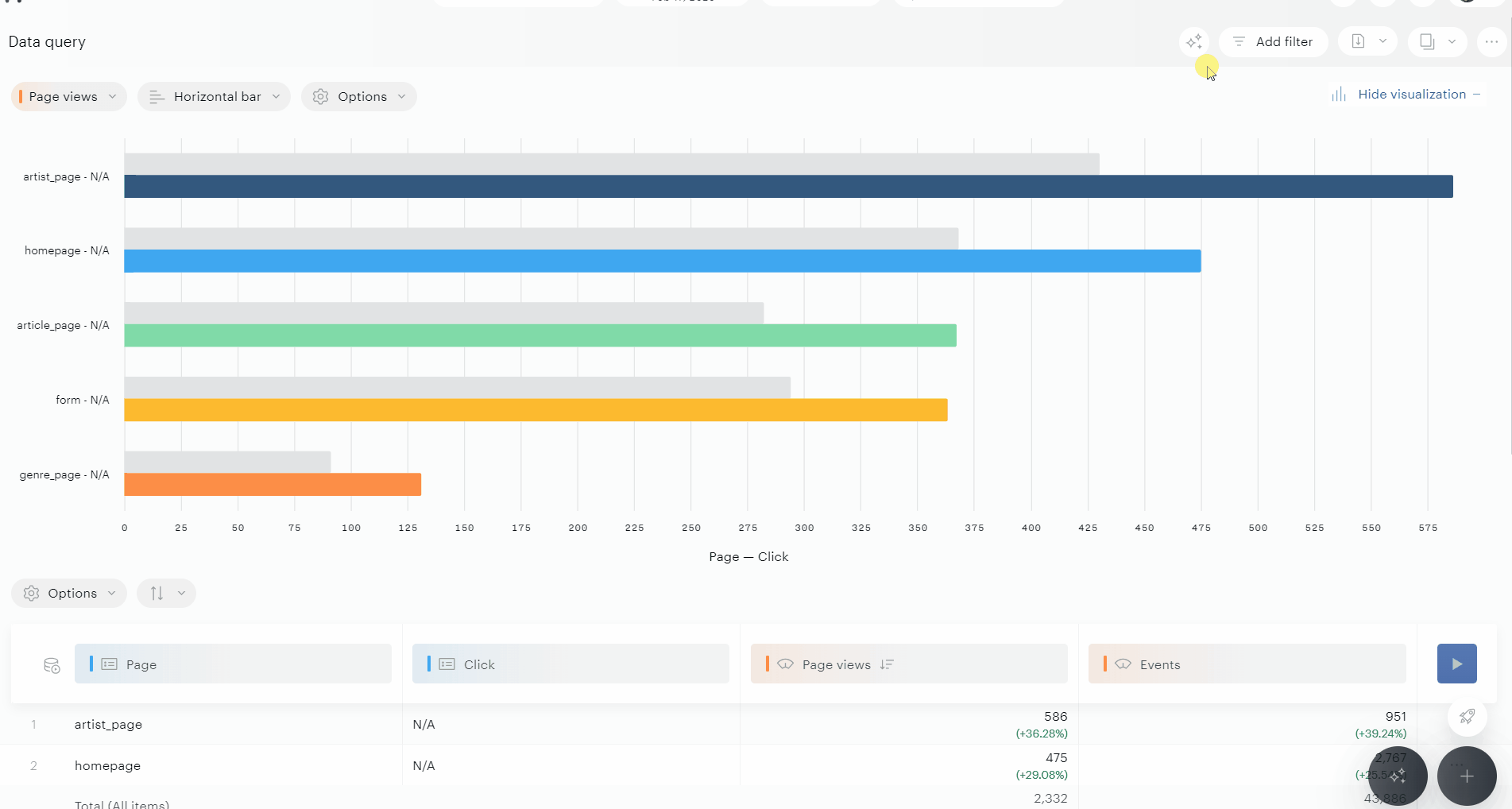
Task: Click the download export icon
Action: (x=1358, y=41)
